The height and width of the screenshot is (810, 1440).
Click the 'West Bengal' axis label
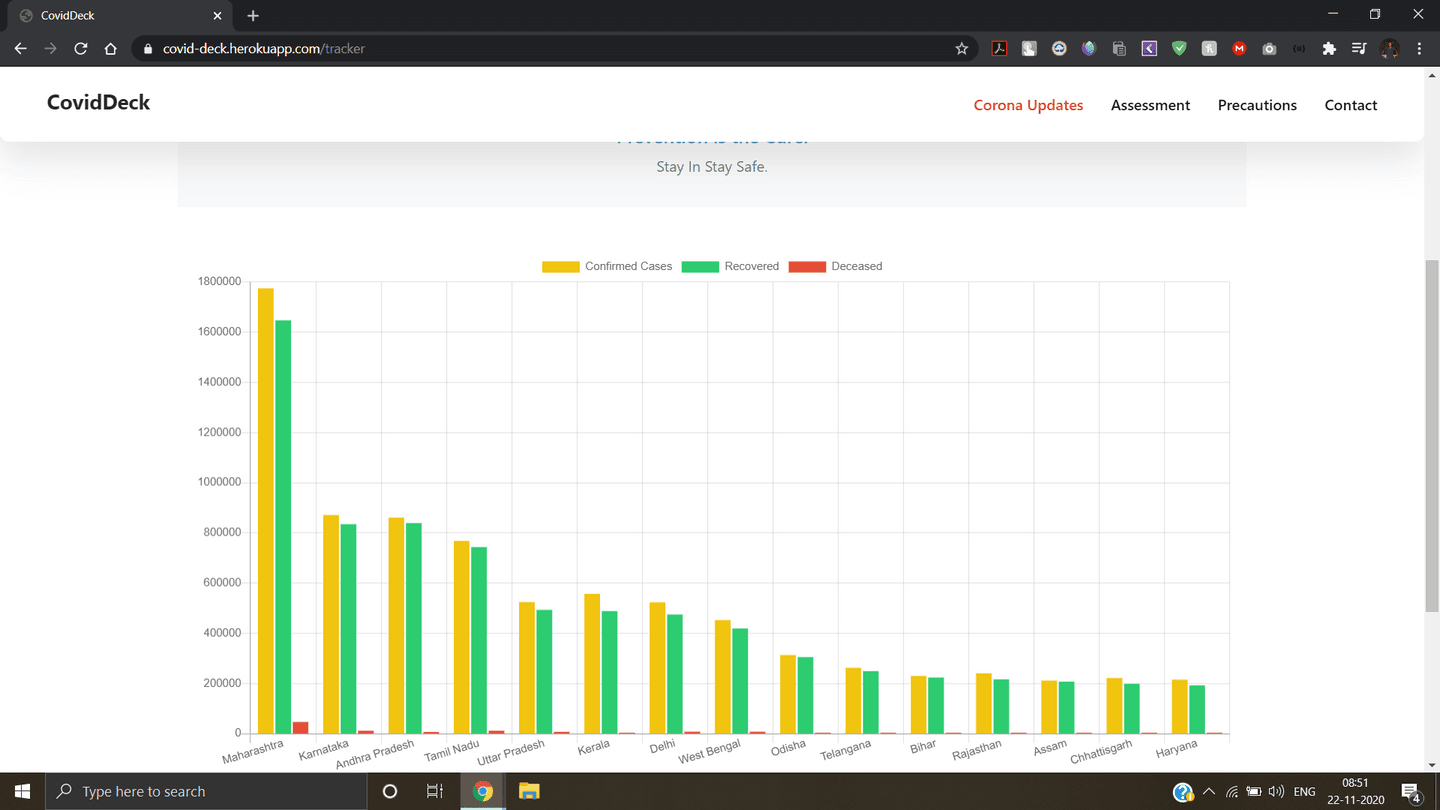tap(710, 752)
